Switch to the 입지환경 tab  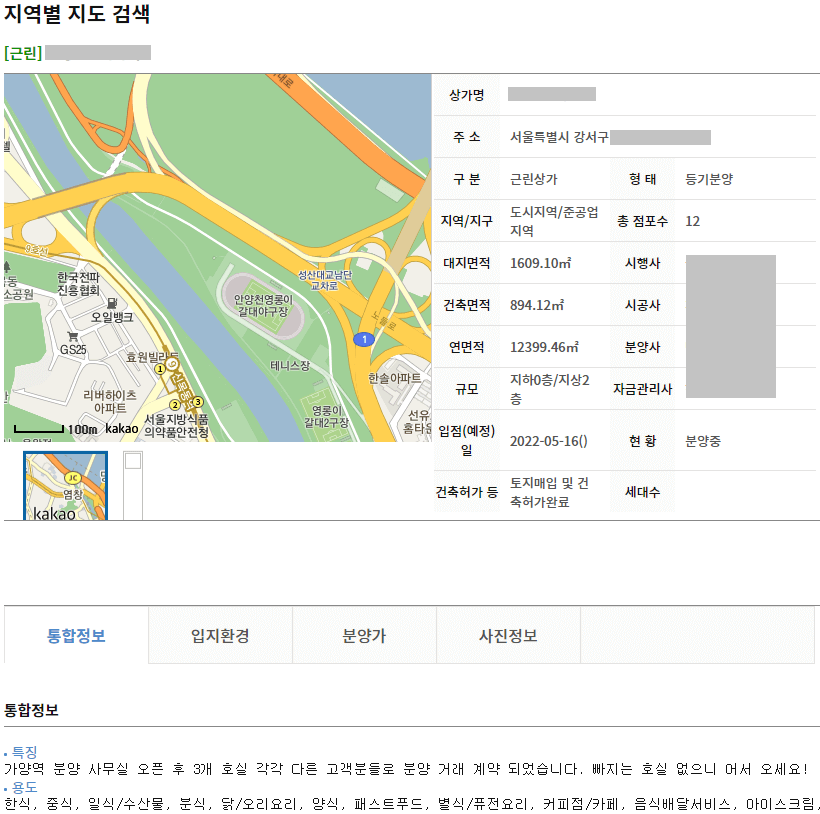pyautogui.click(x=220, y=635)
